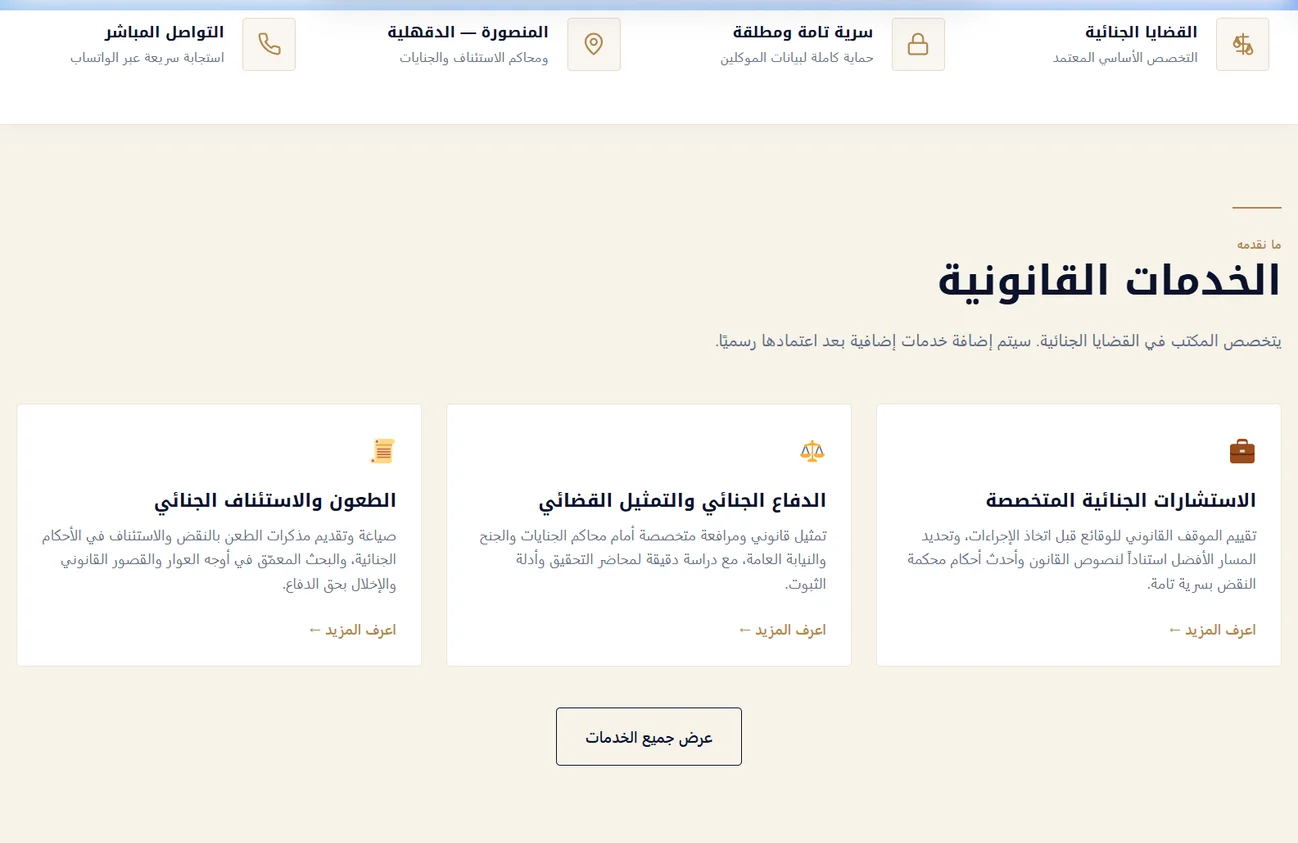Viewport: 1298px width, 843px height.
Task: Click the location pin icon beside المنصورة — الدقهلية
Action: coord(594,44)
